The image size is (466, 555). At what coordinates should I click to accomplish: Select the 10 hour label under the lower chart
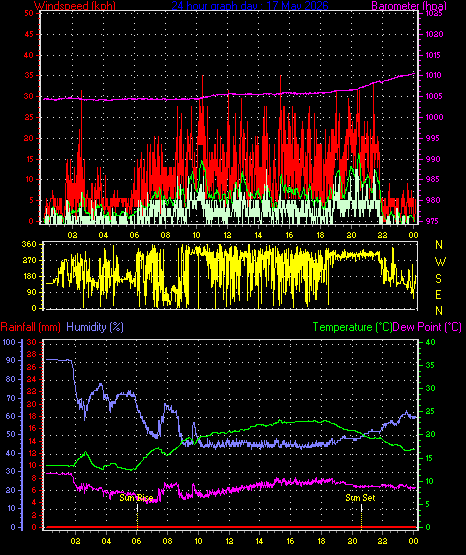coord(199,541)
